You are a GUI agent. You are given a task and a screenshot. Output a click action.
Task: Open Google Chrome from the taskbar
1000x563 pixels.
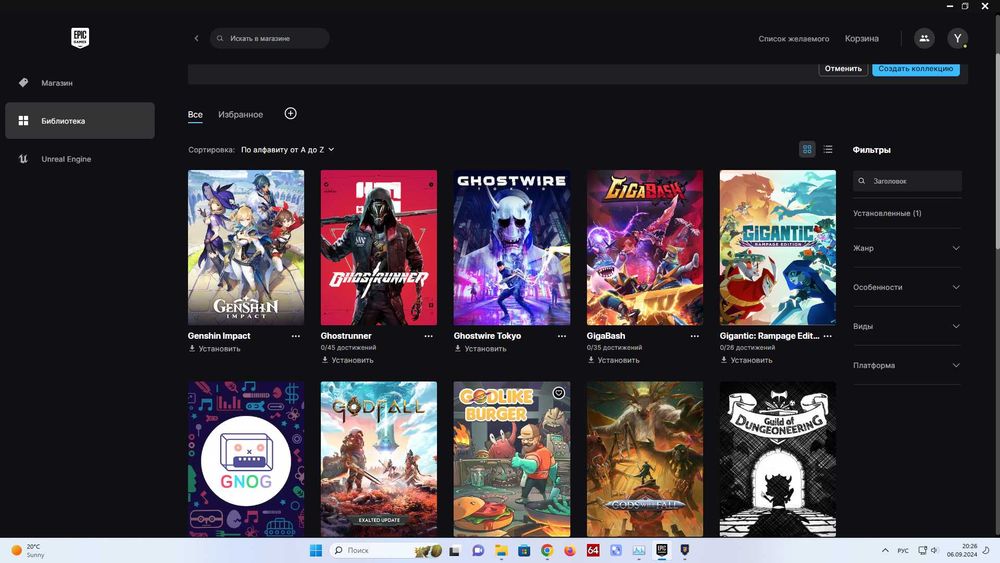[x=547, y=550]
